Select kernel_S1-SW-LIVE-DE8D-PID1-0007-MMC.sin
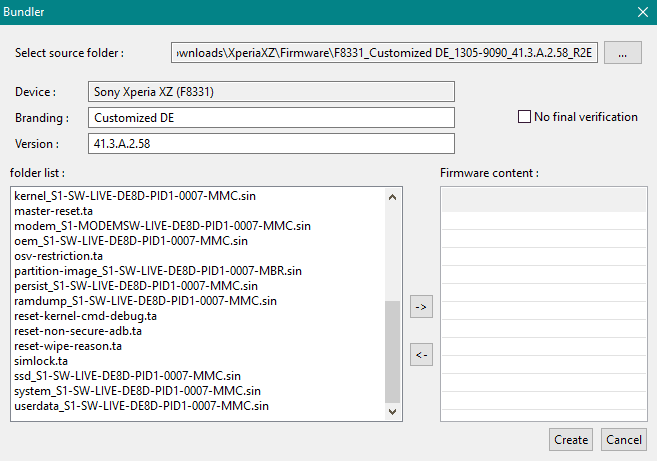The width and height of the screenshot is (657, 461). coord(135,196)
